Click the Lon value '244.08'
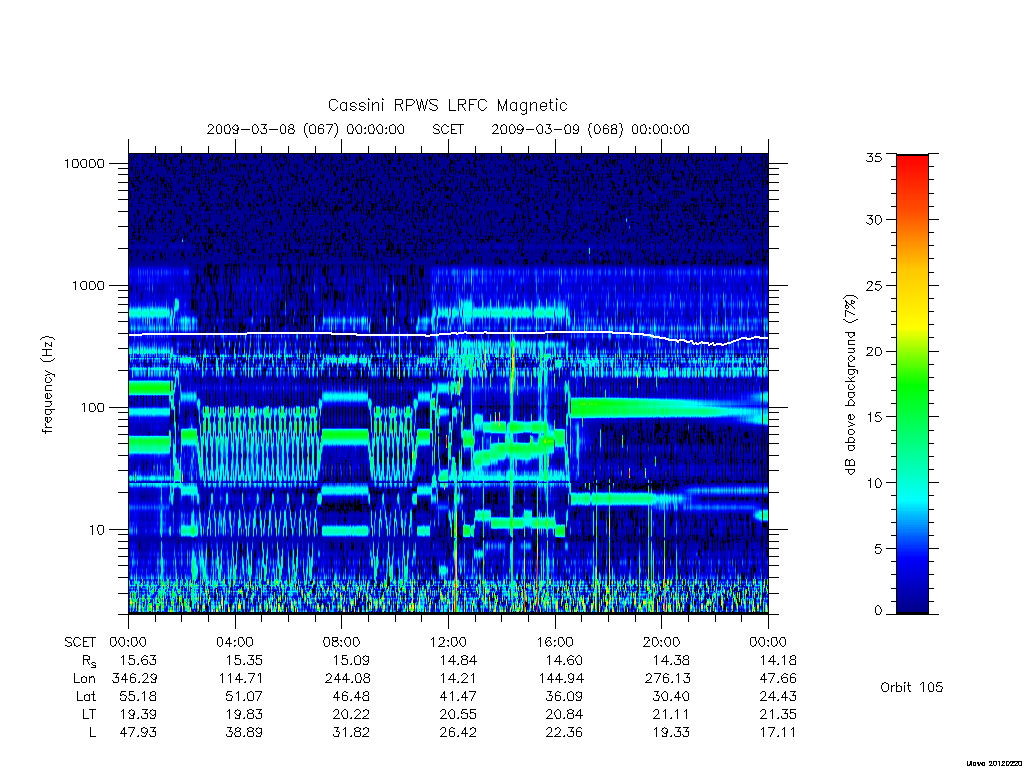The width and height of the screenshot is (1024, 768). [347, 679]
